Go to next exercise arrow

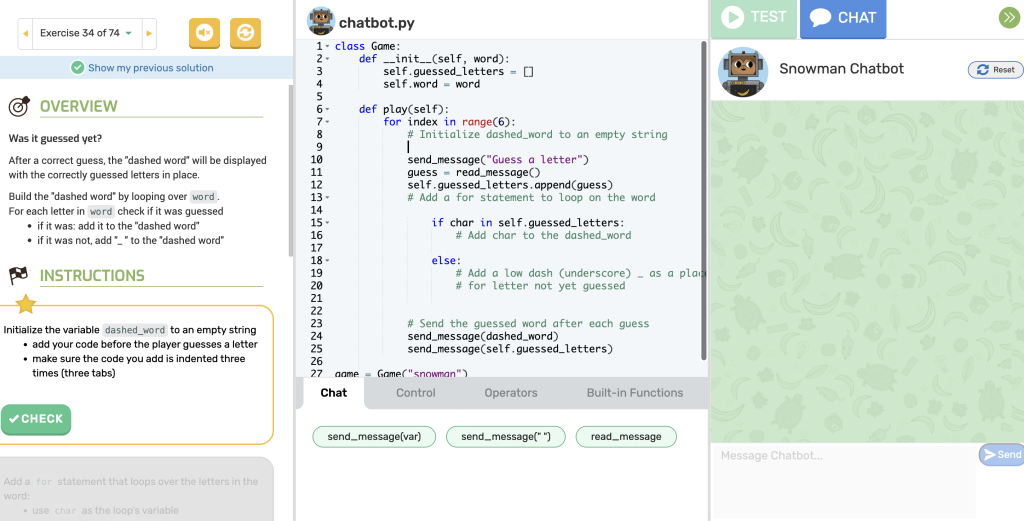pos(149,33)
